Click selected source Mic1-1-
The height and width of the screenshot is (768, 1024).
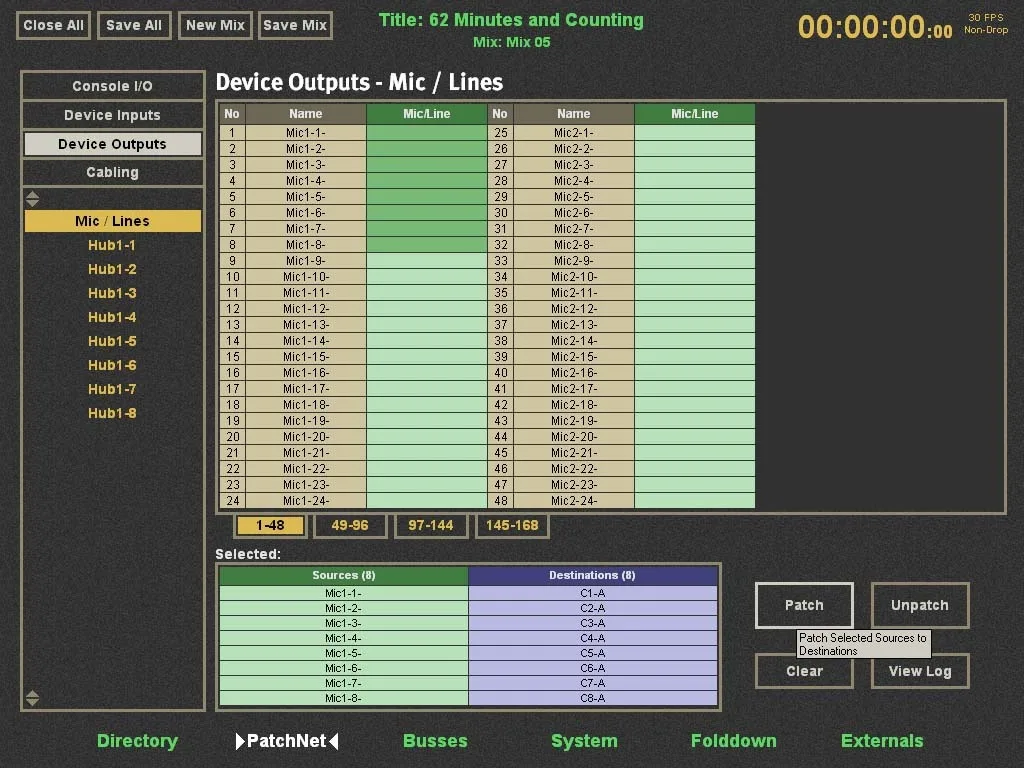(344, 593)
